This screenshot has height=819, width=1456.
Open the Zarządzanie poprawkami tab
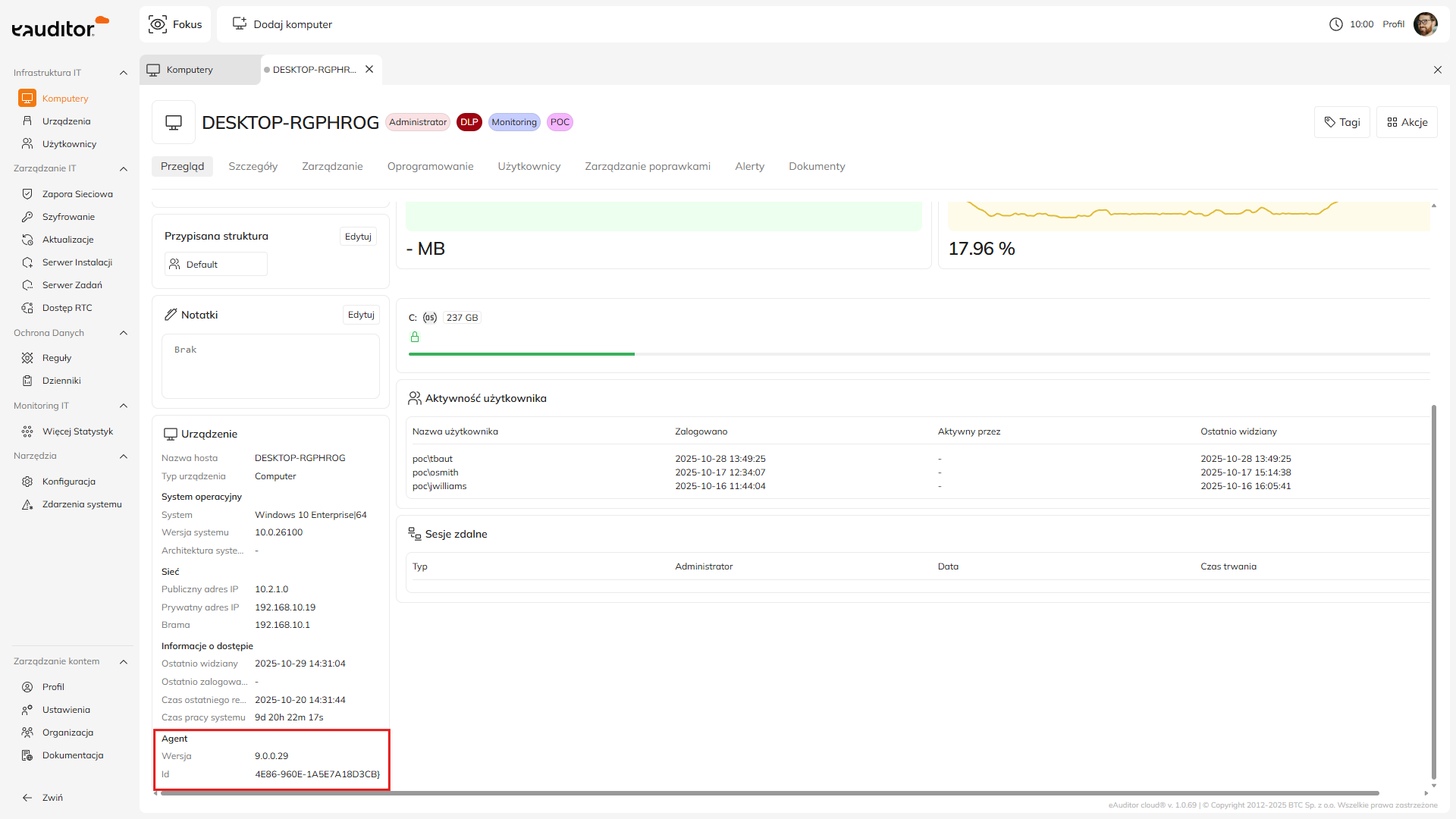tap(647, 166)
